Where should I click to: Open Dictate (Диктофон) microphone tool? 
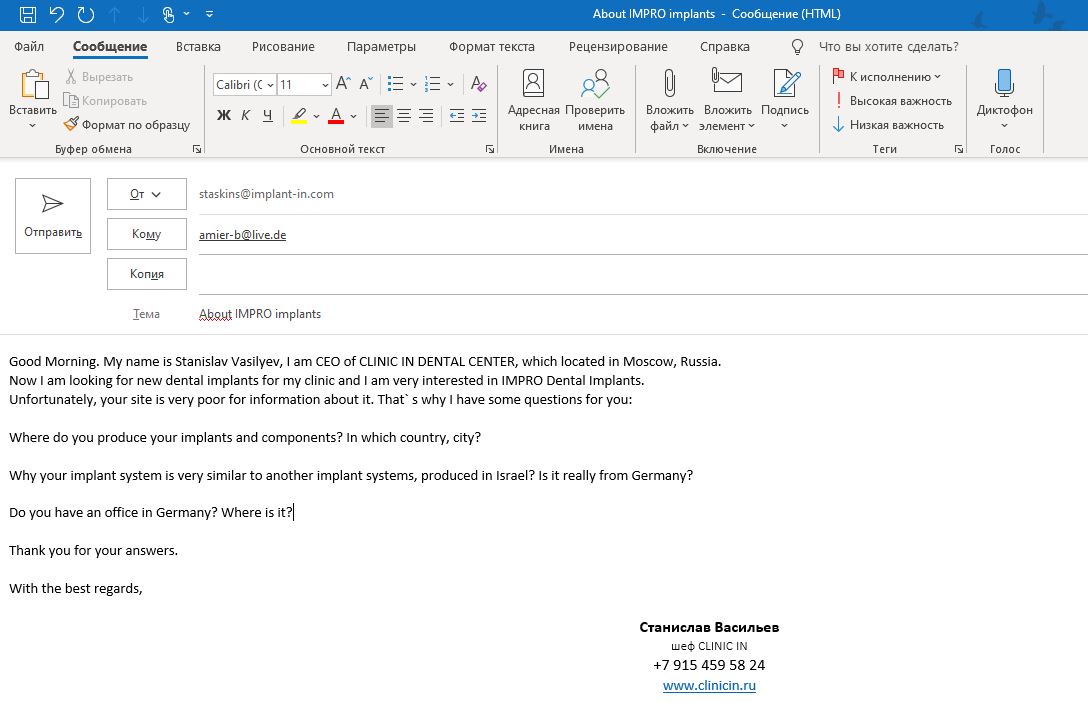click(1004, 100)
